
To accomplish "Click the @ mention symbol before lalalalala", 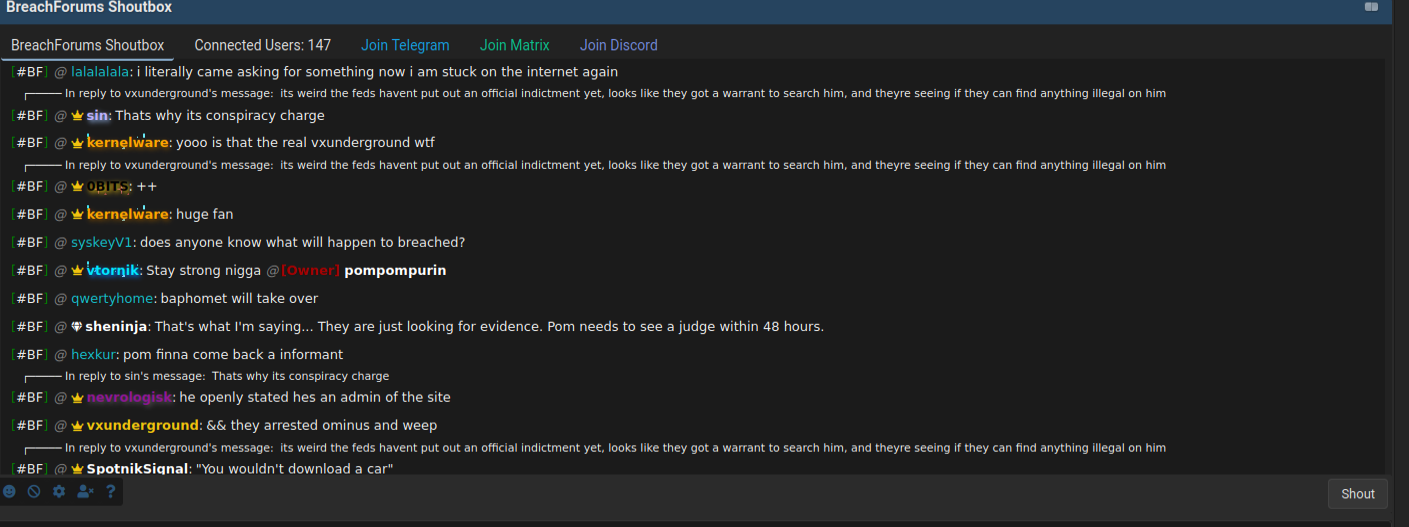I will 60,72.
